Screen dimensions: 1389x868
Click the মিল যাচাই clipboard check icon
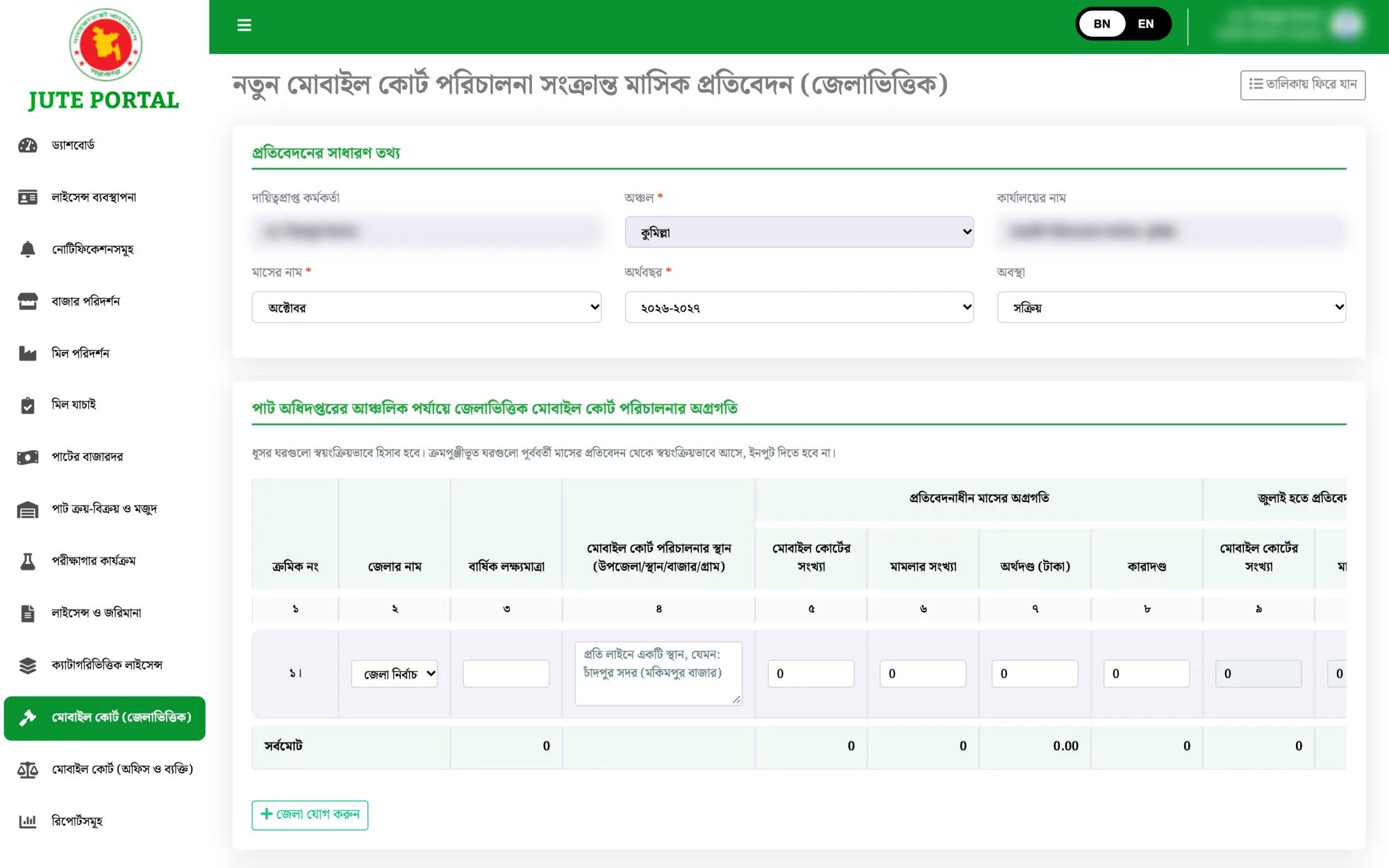tap(28, 406)
